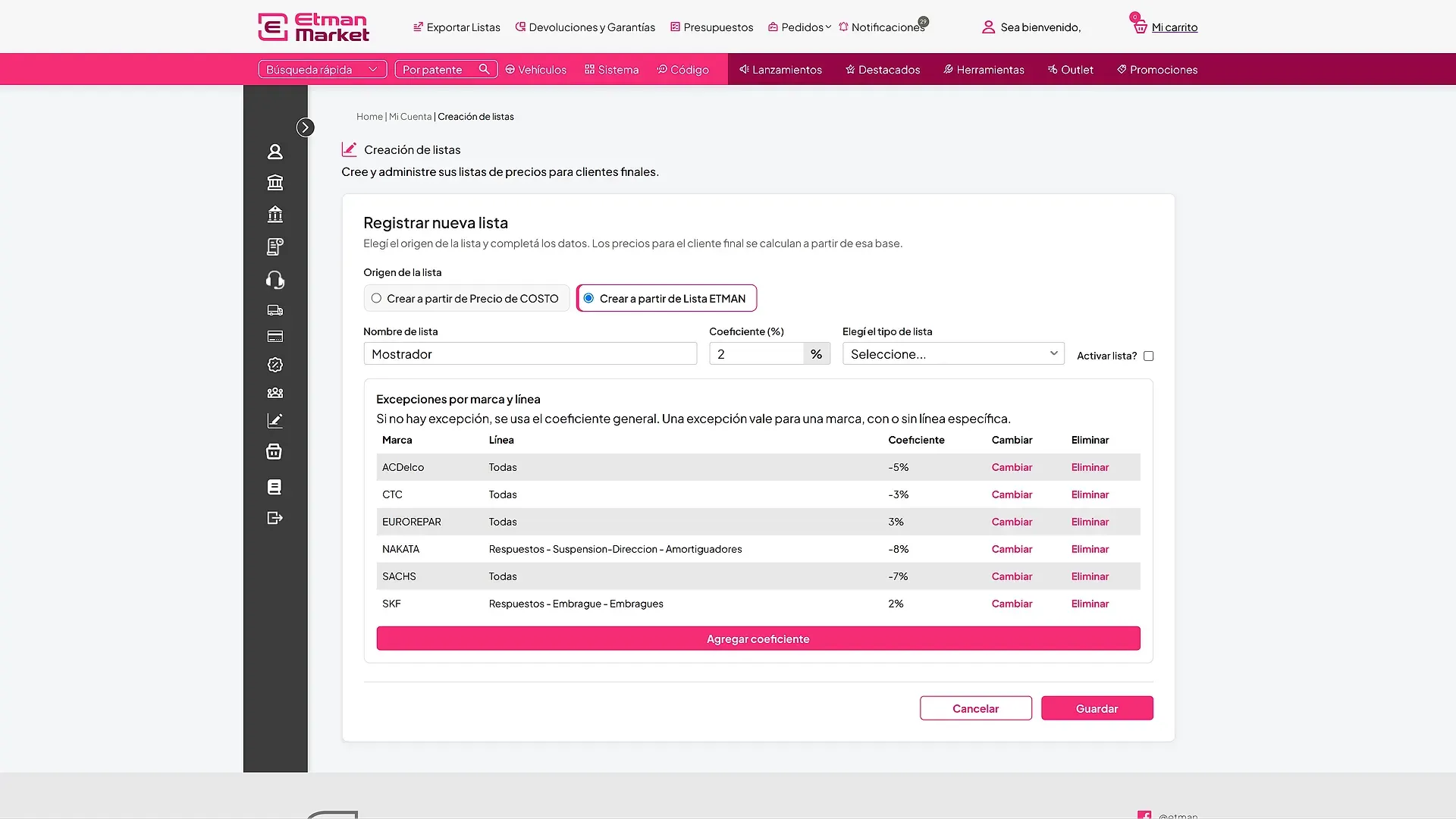Click the Guardar button
The image size is (1456, 819).
click(1097, 708)
